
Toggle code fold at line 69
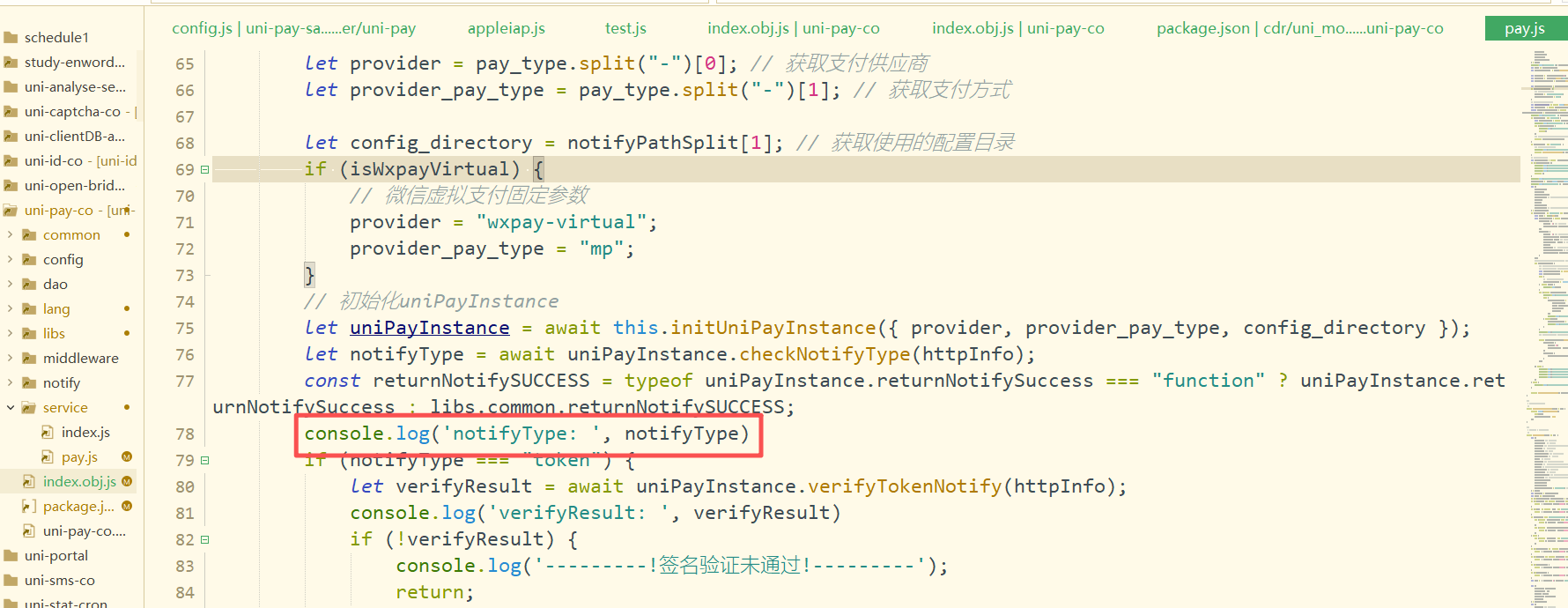(204, 170)
